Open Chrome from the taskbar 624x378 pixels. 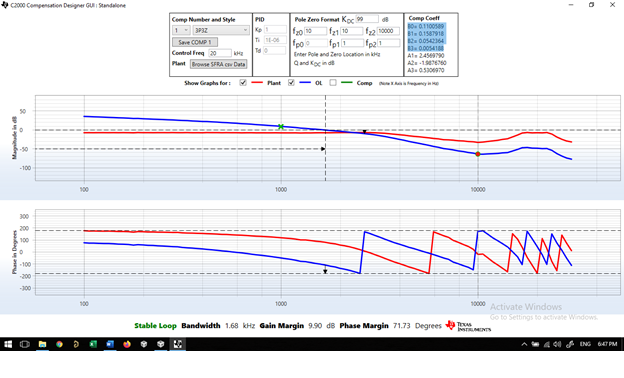[x=59, y=344]
